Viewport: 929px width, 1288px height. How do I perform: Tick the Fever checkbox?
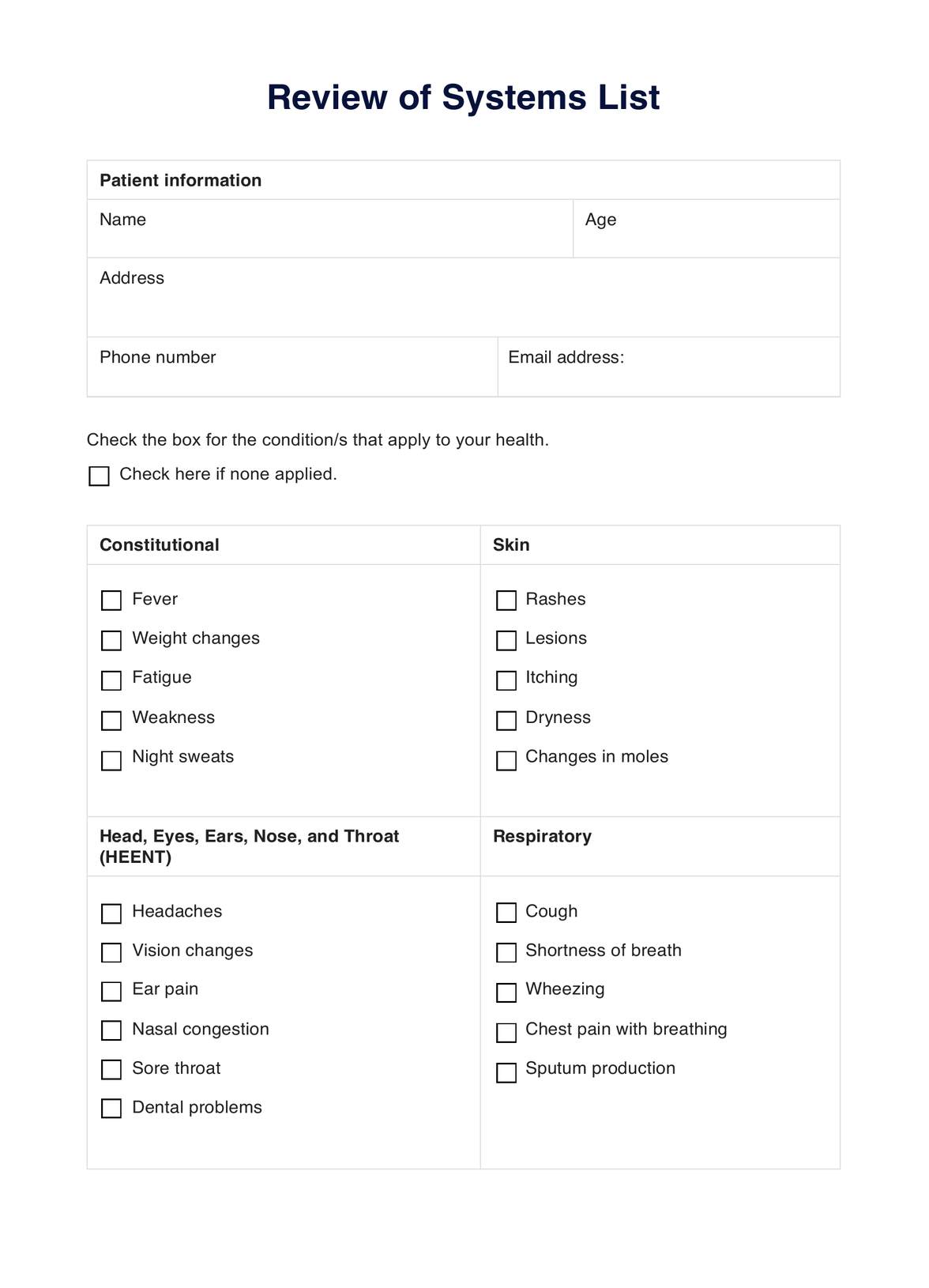point(111,601)
